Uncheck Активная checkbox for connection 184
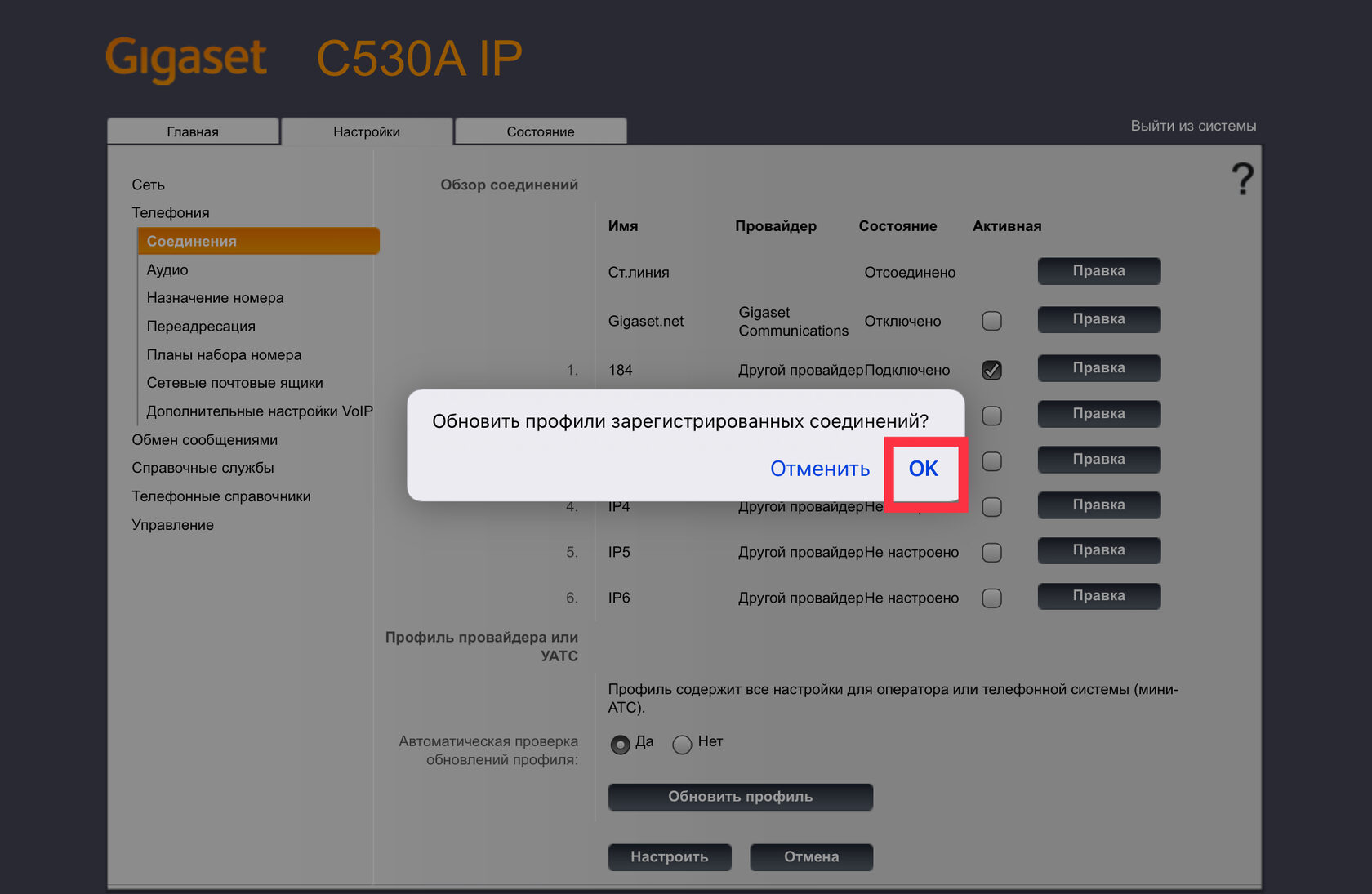This screenshot has width=1372, height=894. click(x=992, y=370)
